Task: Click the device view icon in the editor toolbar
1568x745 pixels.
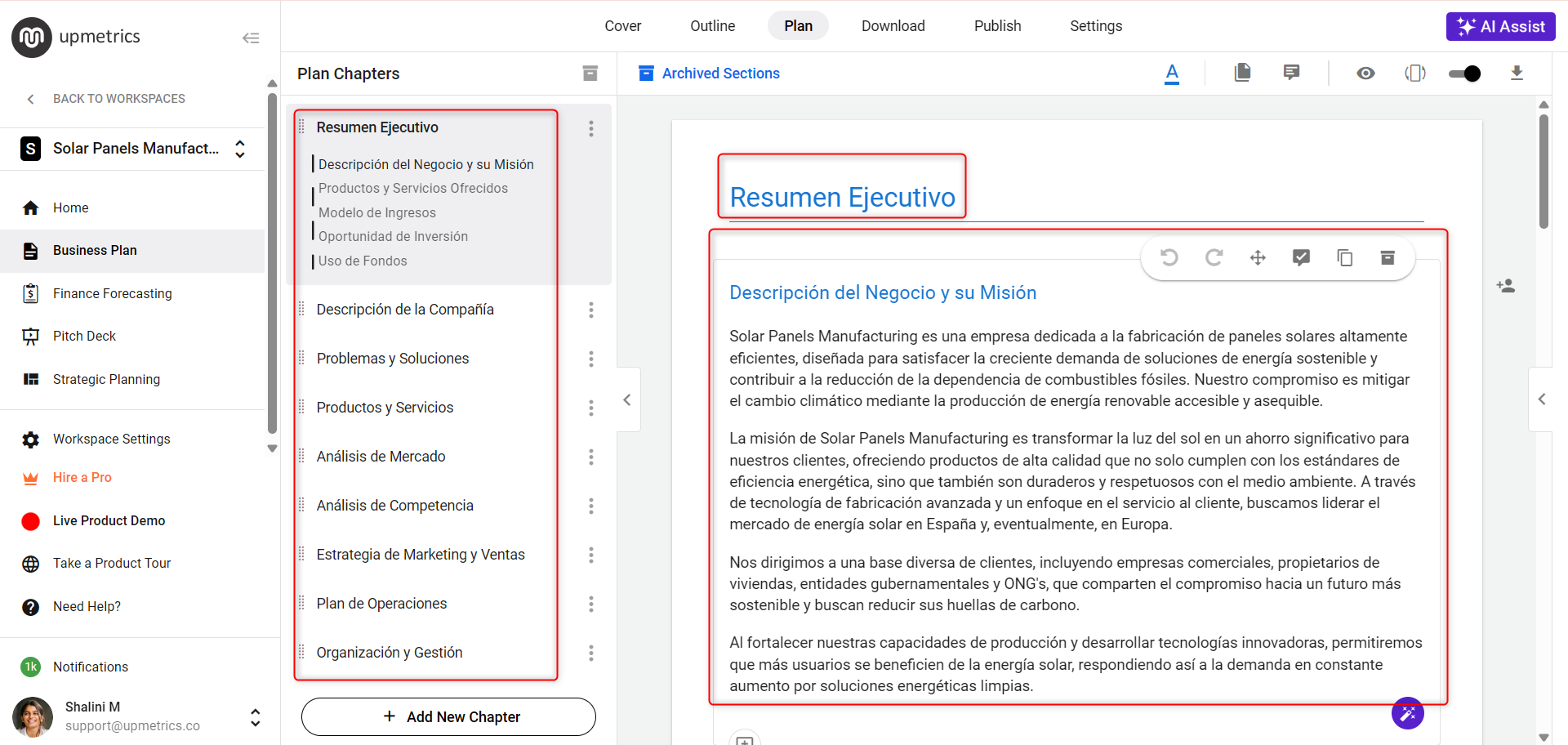Action: pyautogui.click(x=1415, y=74)
